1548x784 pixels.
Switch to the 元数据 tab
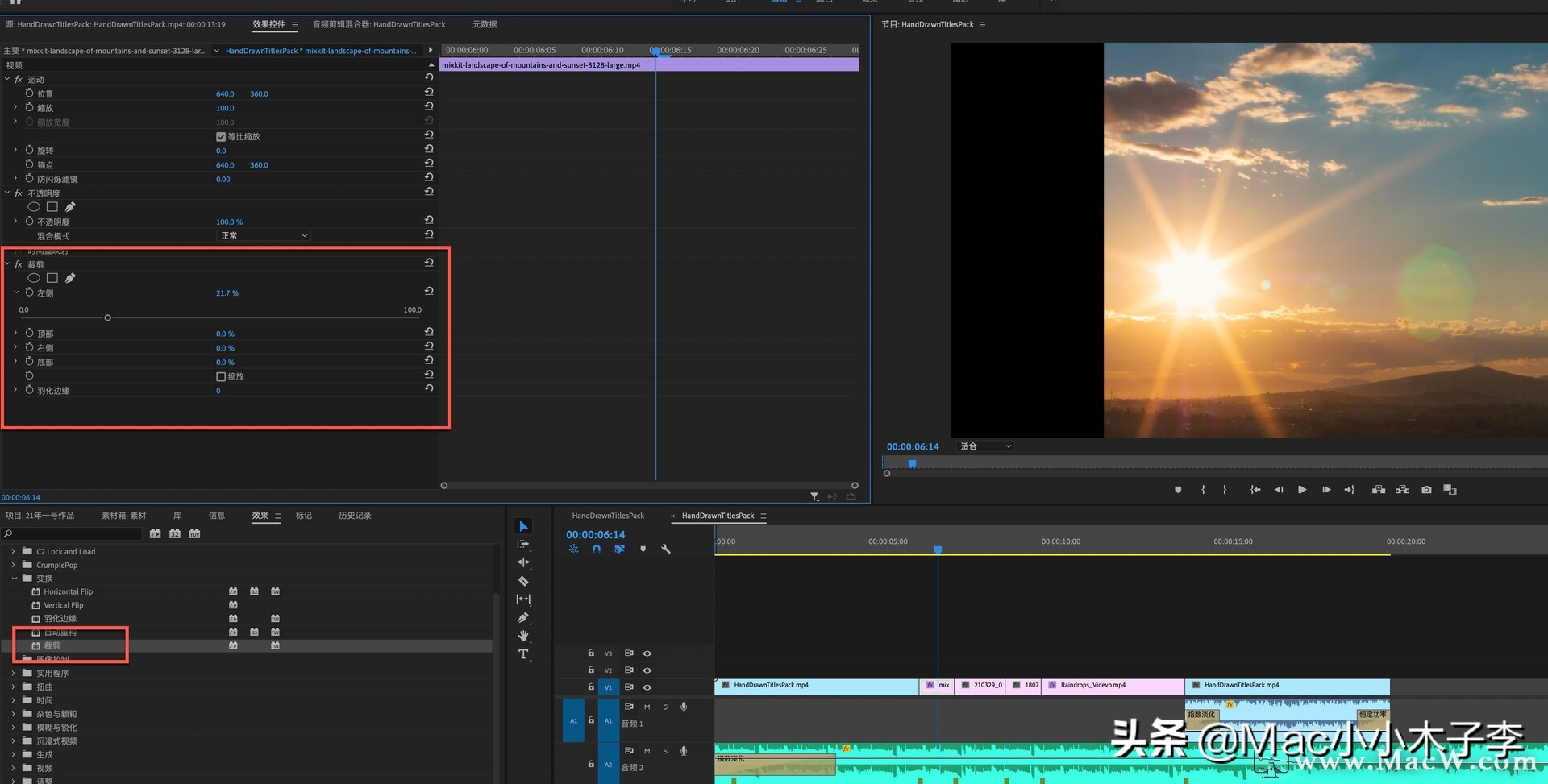[x=484, y=24]
